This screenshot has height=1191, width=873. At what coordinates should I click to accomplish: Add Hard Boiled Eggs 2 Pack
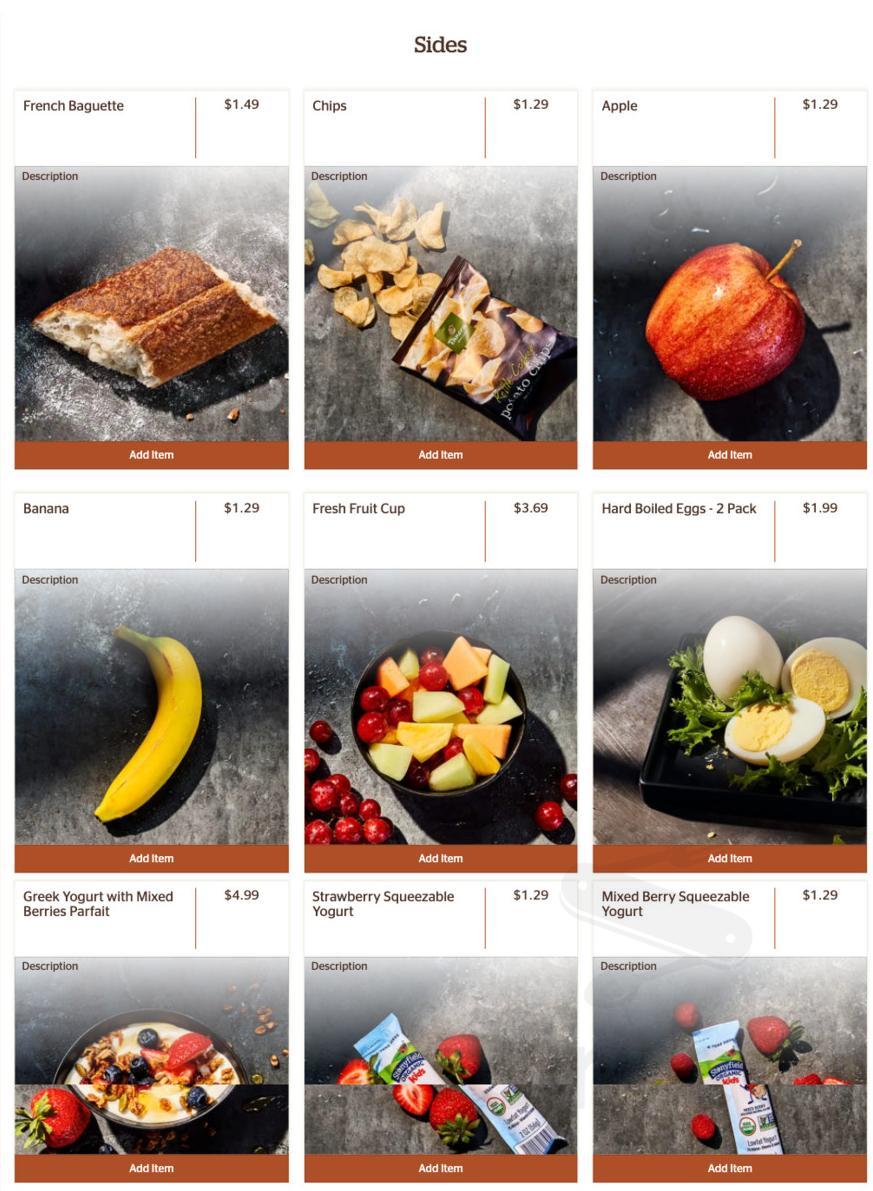(729, 858)
